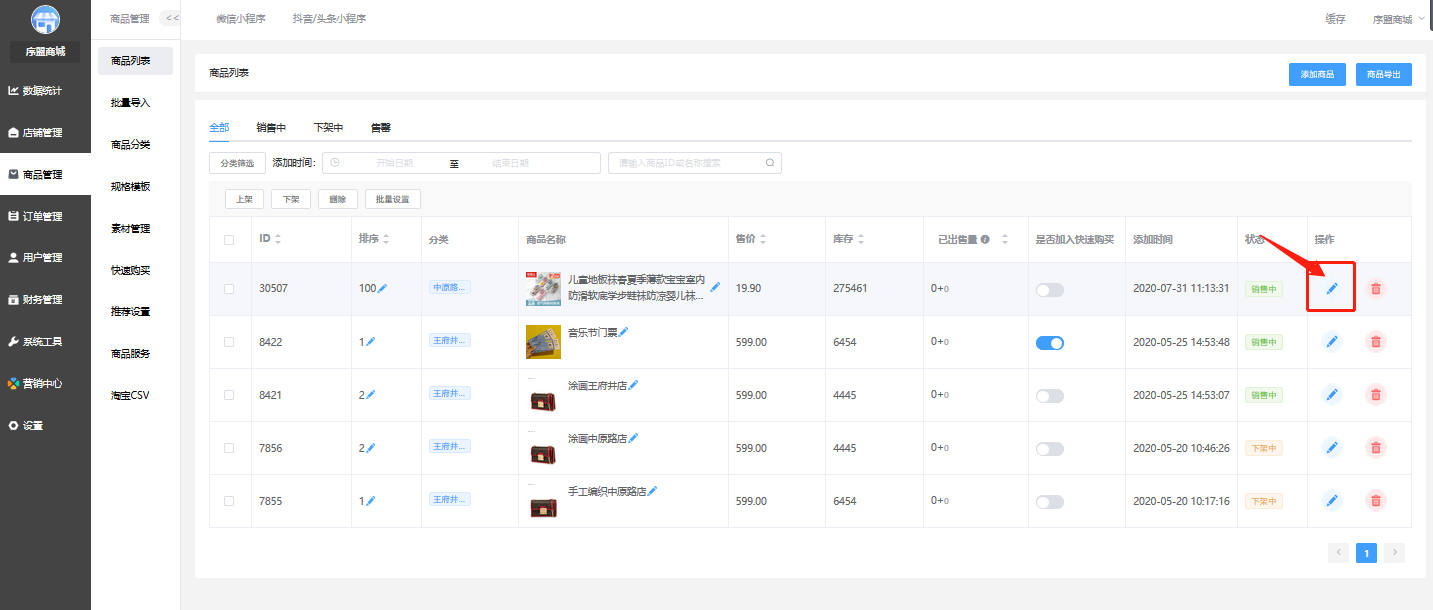
Task: Edit sort value 100 pencil icon
Action: pos(383,288)
